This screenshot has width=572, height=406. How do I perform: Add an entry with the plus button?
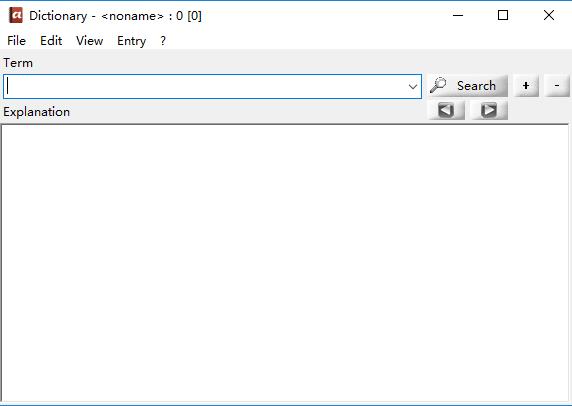[526, 86]
